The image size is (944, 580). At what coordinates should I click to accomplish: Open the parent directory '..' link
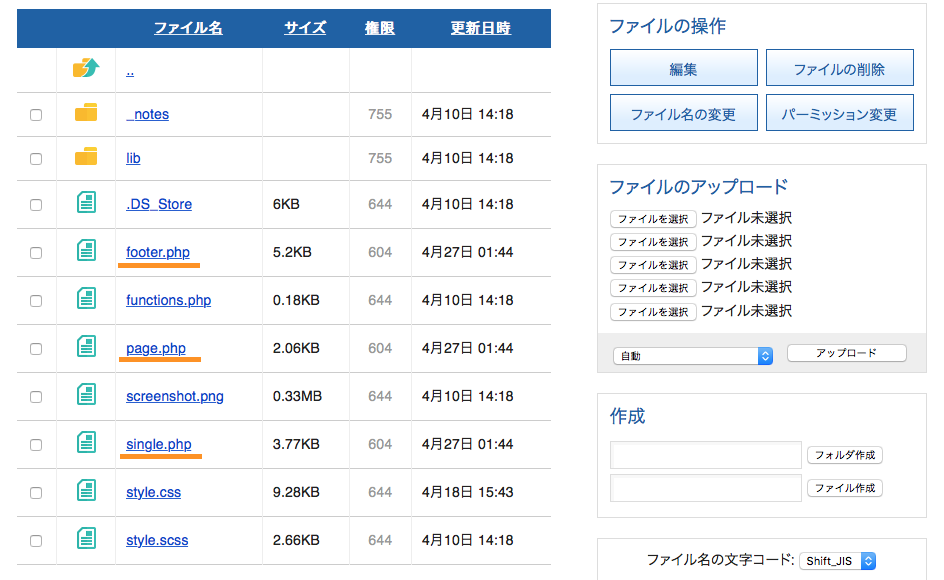[130, 72]
